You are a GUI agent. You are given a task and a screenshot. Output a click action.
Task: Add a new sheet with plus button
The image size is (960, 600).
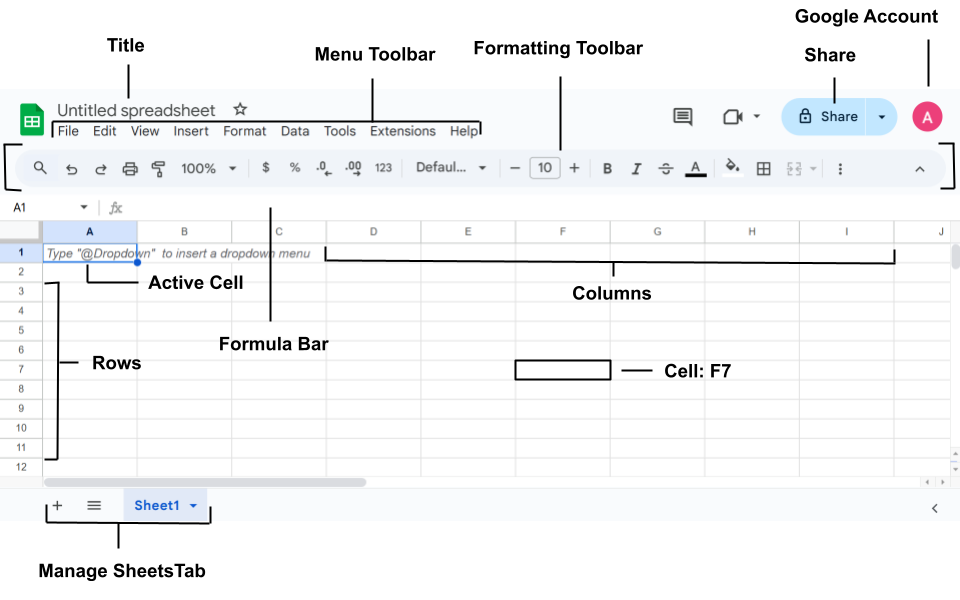[x=57, y=505]
